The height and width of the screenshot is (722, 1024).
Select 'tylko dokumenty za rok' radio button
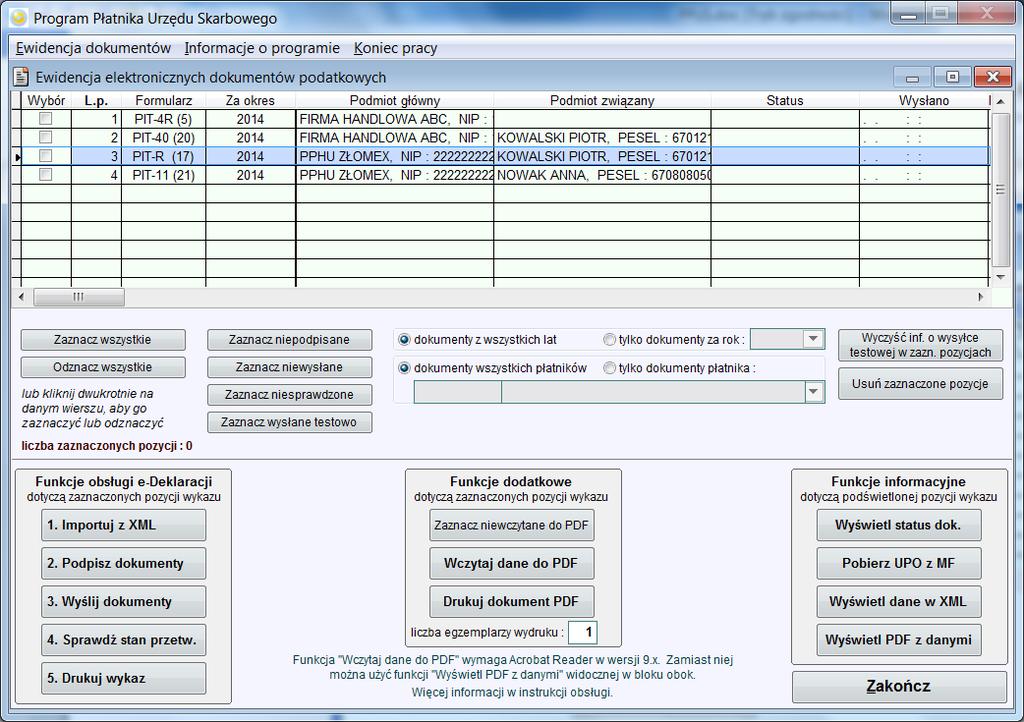[609, 339]
